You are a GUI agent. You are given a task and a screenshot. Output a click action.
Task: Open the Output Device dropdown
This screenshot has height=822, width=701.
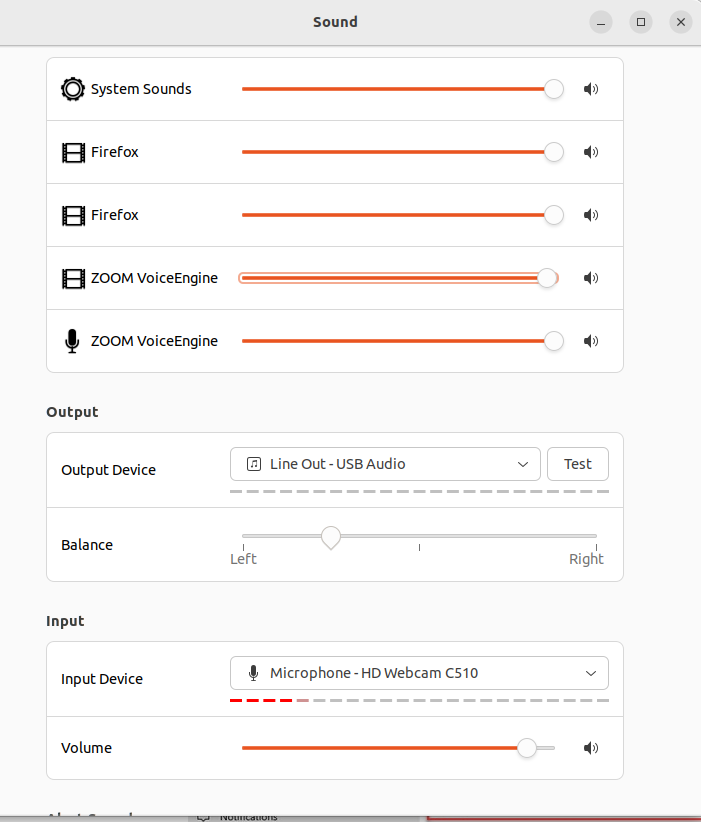click(385, 464)
